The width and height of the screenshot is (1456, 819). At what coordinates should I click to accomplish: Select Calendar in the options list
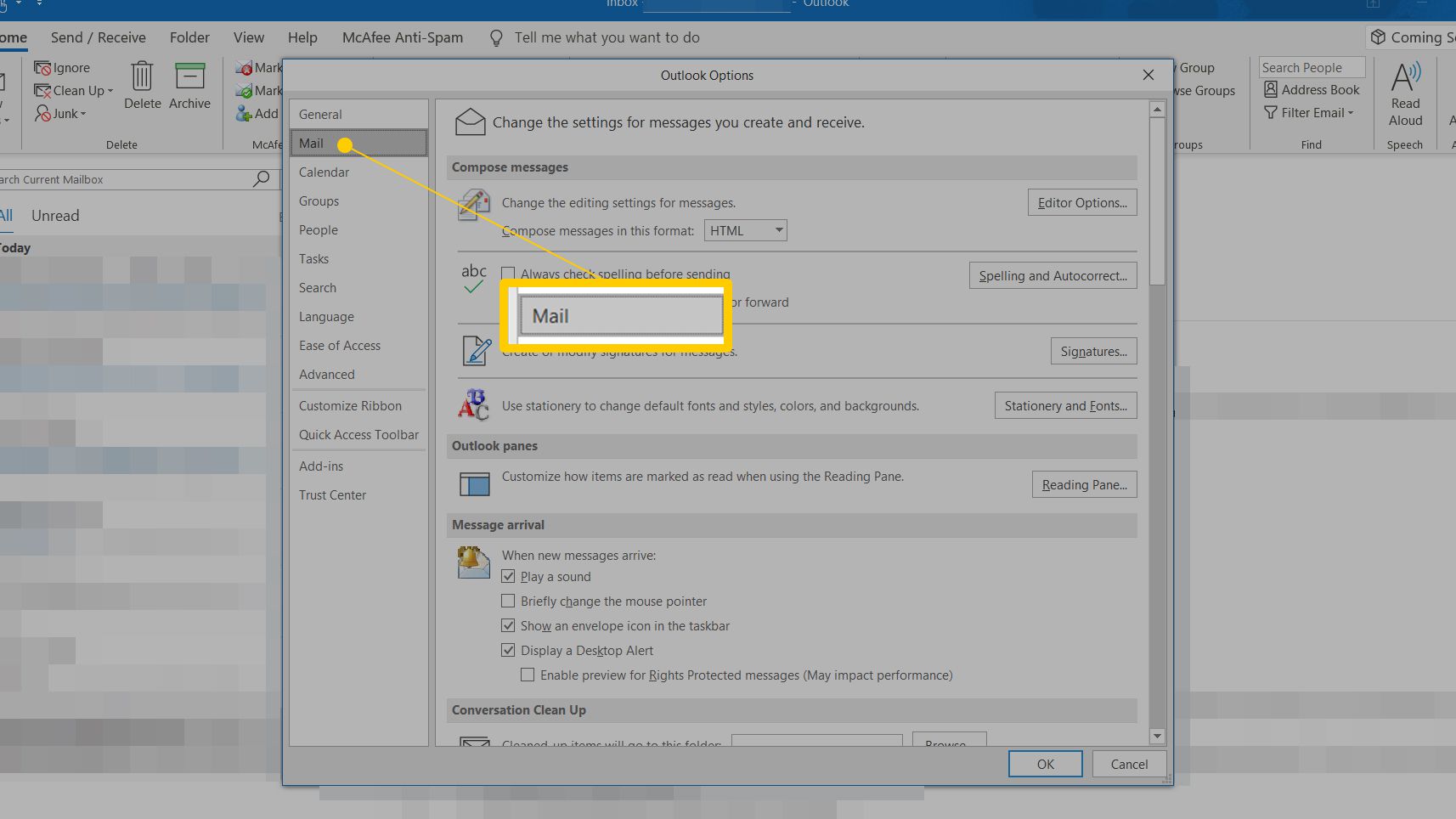pyautogui.click(x=358, y=172)
